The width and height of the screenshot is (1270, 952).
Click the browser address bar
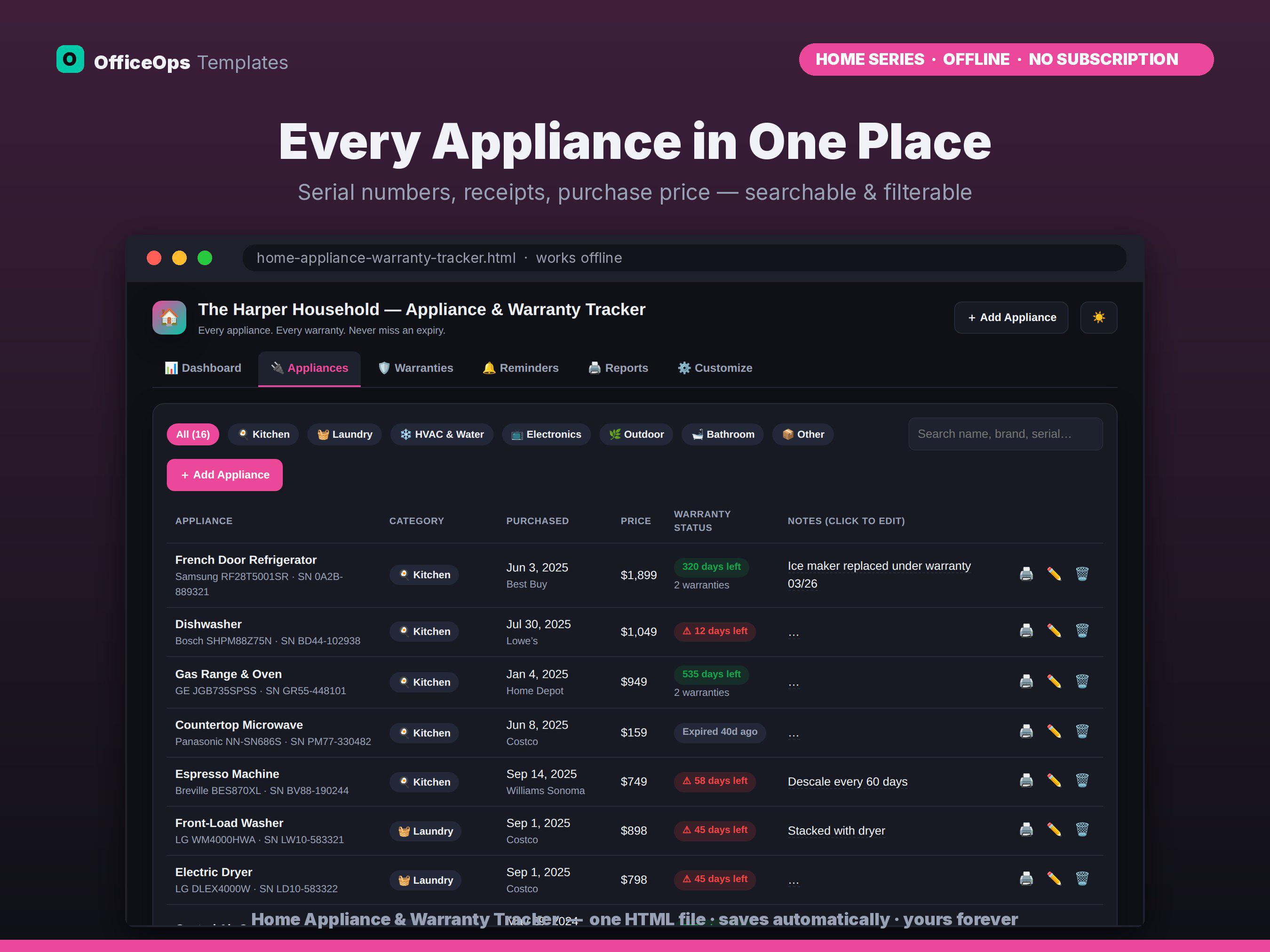coord(684,258)
